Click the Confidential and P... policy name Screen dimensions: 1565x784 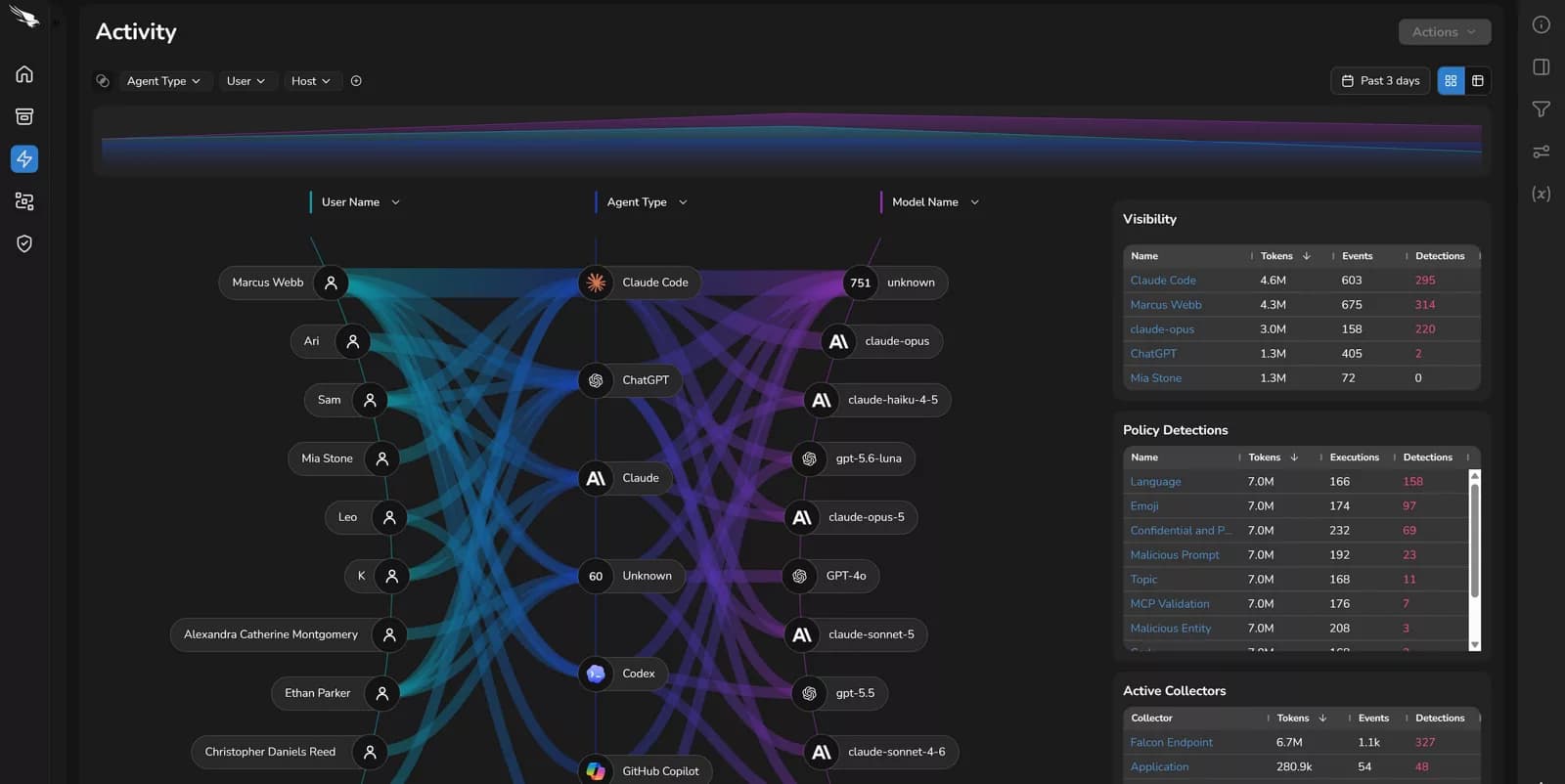click(1181, 531)
